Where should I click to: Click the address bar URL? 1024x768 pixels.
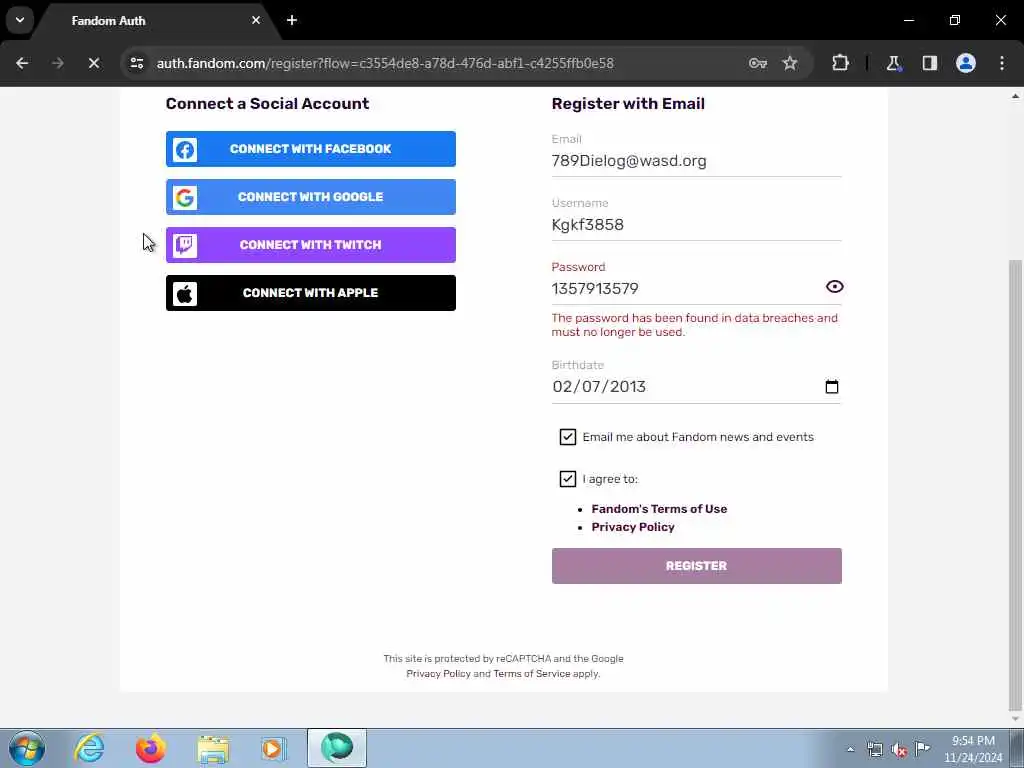click(385, 63)
